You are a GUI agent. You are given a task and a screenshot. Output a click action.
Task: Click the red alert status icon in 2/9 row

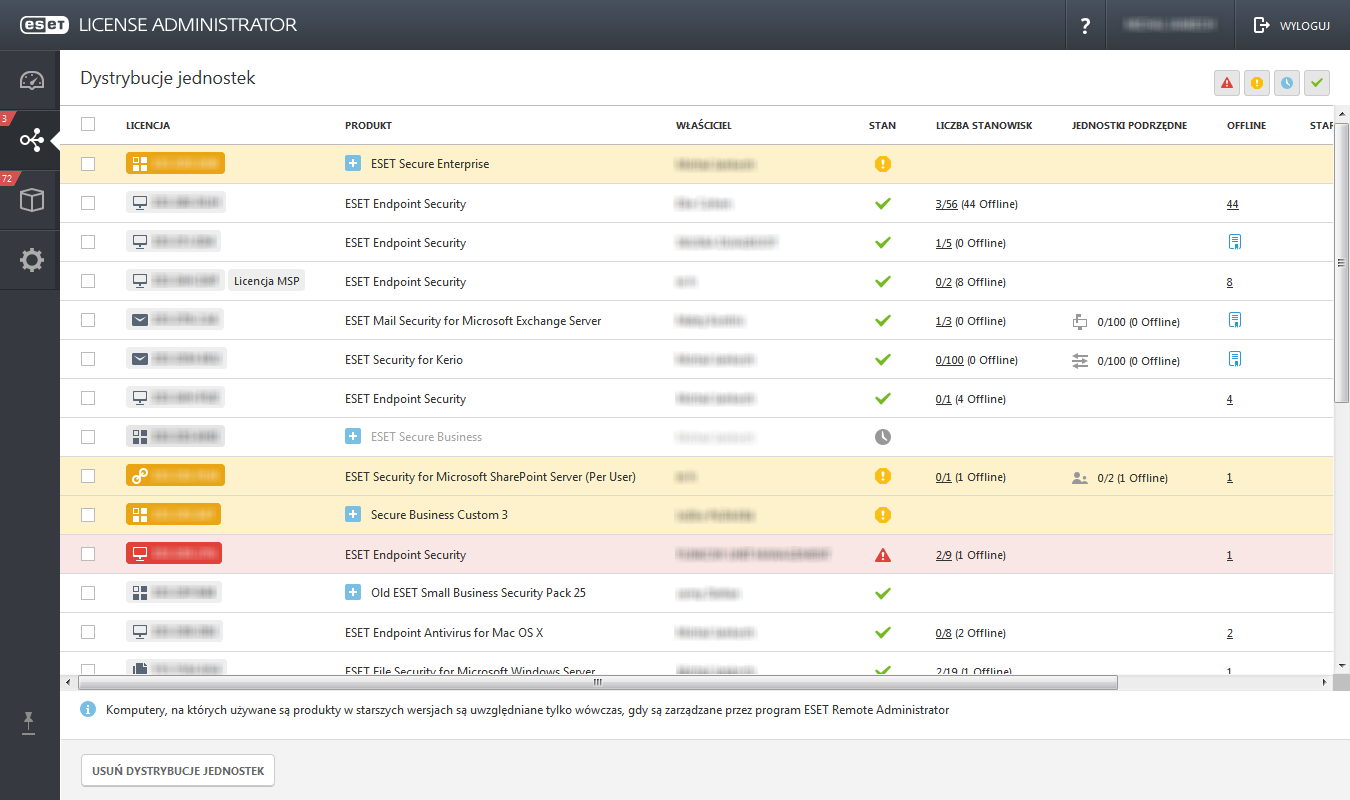(x=882, y=555)
